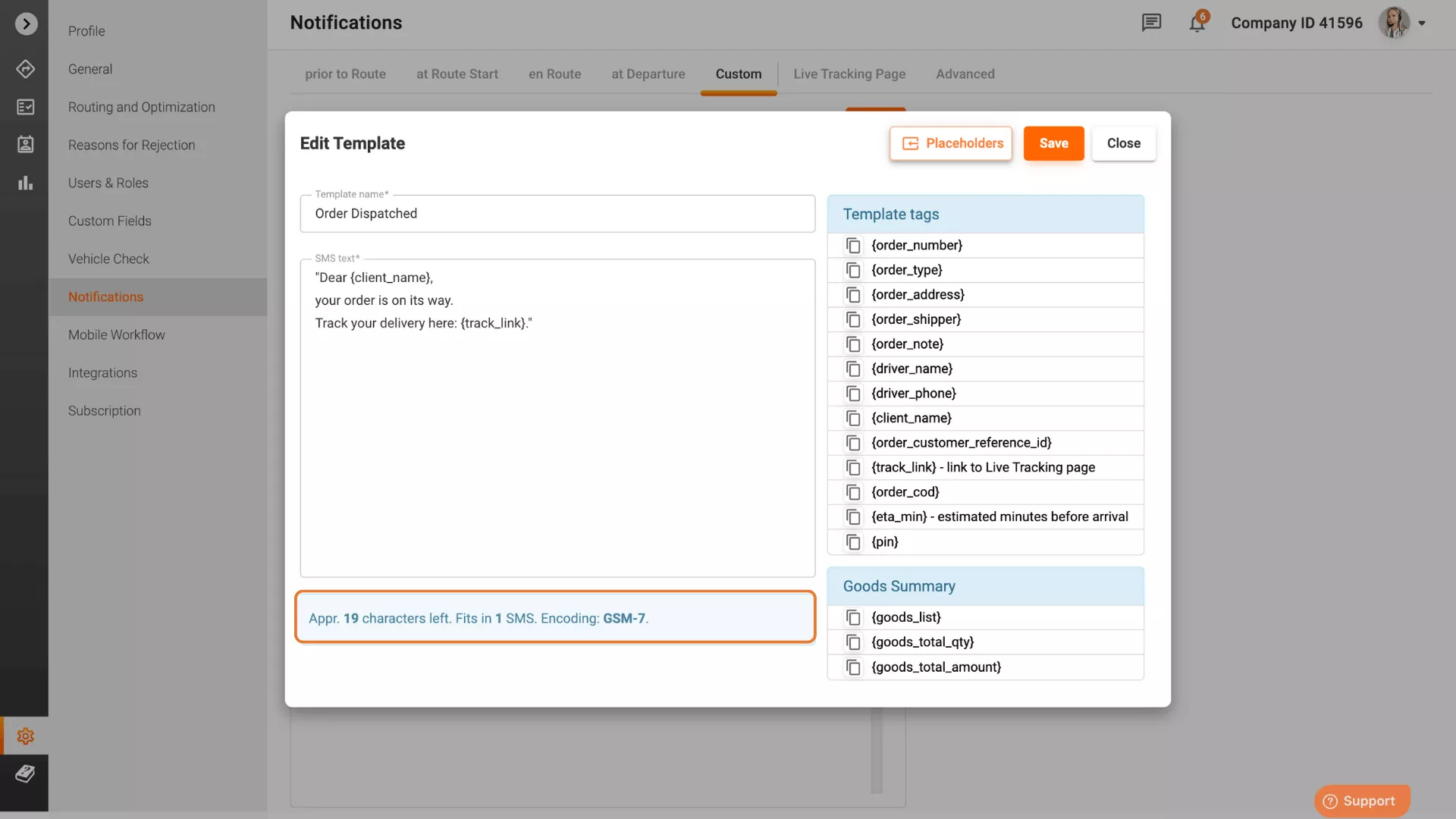Image resolution: width=1456 pixels, height=819 pixels.
Task: Switch to the at Route Start tab
Action: tap(457, 74)
